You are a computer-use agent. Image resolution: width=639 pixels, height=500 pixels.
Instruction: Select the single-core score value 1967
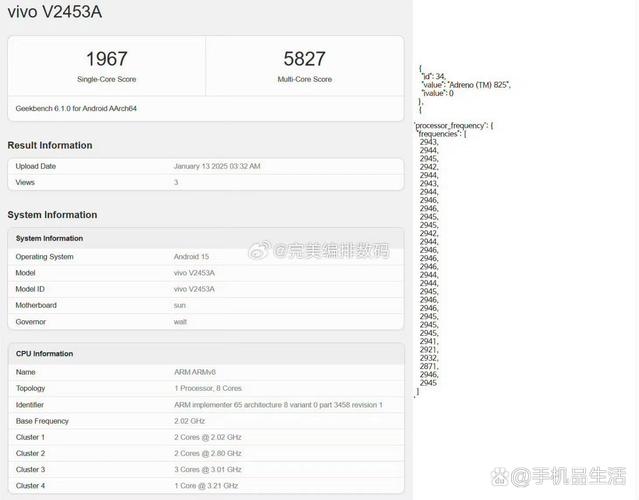[107, 59]
